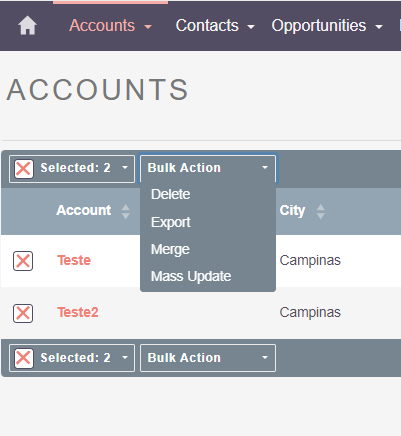Collapse the top Bulk Action dropdown

point(208,168)
